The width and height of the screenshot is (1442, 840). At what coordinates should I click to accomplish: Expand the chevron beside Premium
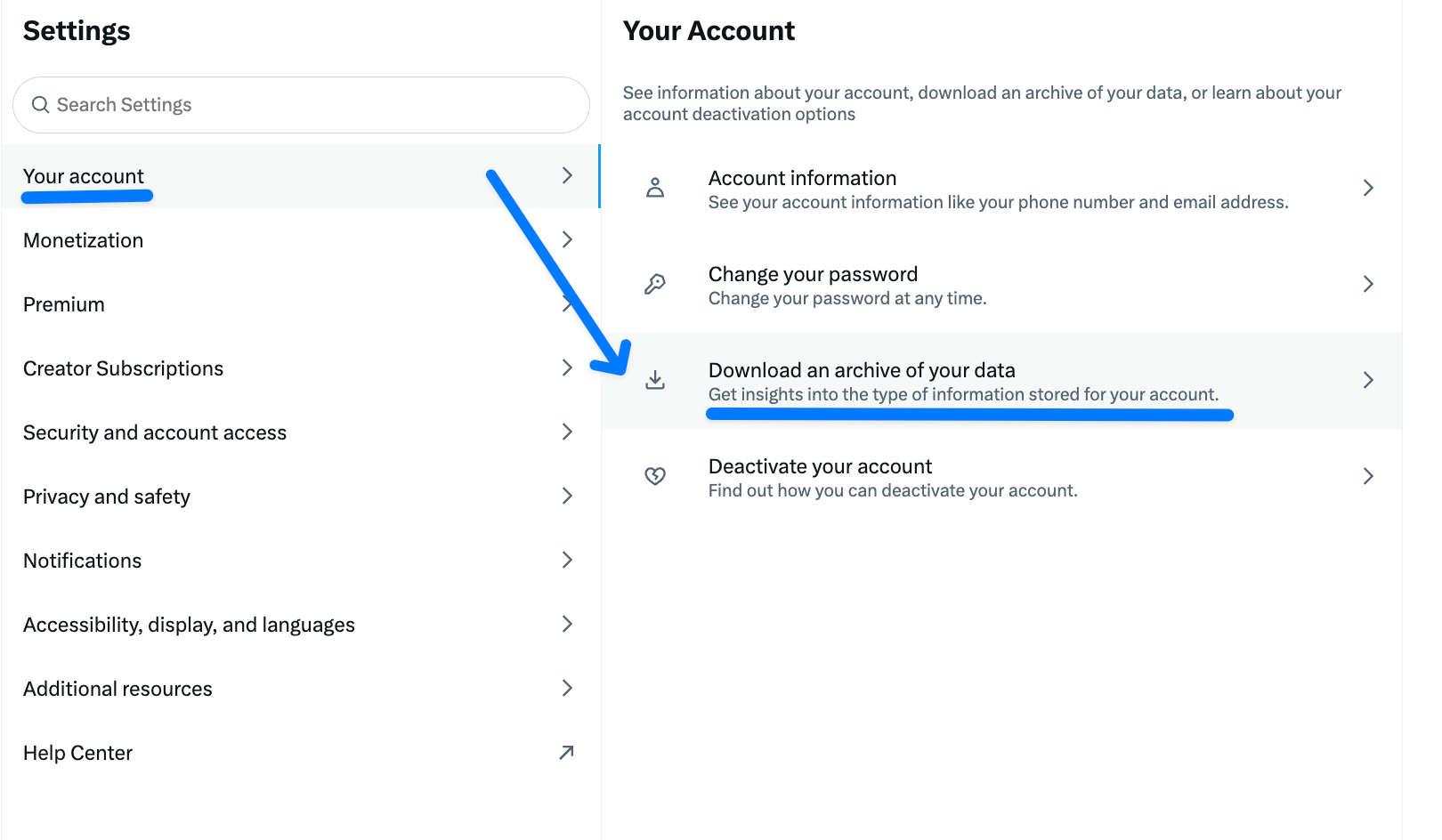click(x=568, y=303)
